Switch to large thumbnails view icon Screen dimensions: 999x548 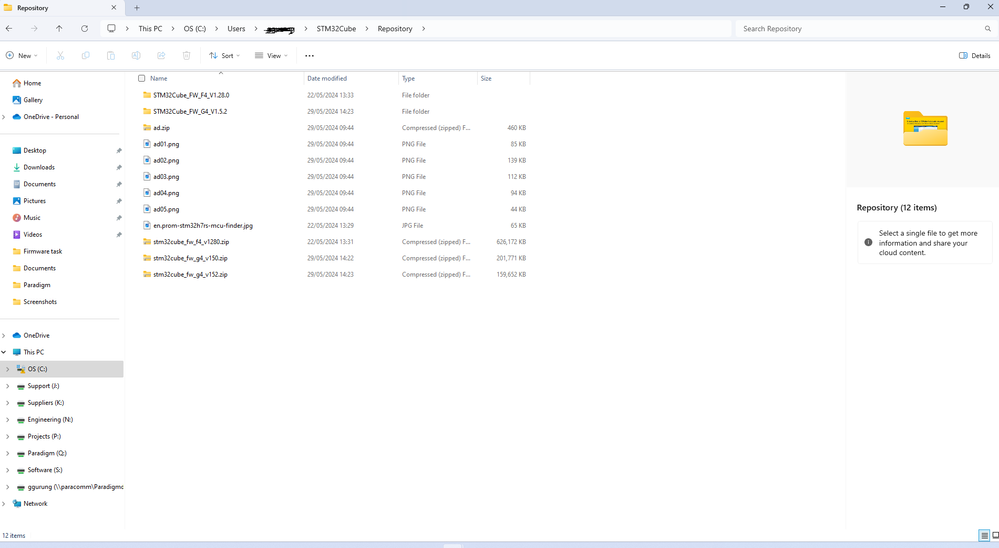tap(995, 535)
